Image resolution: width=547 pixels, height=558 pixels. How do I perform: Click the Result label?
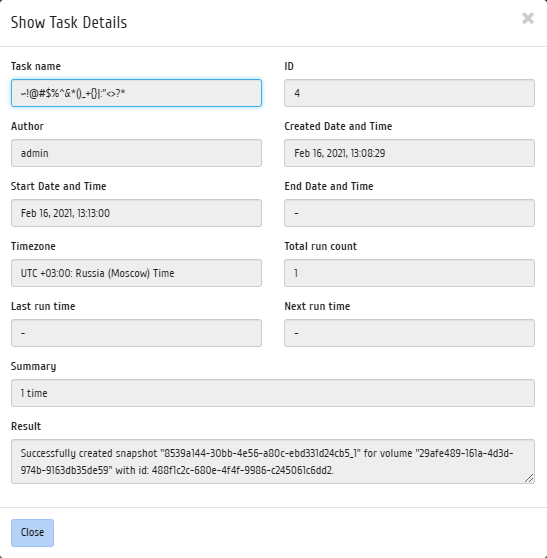[26, 426]
